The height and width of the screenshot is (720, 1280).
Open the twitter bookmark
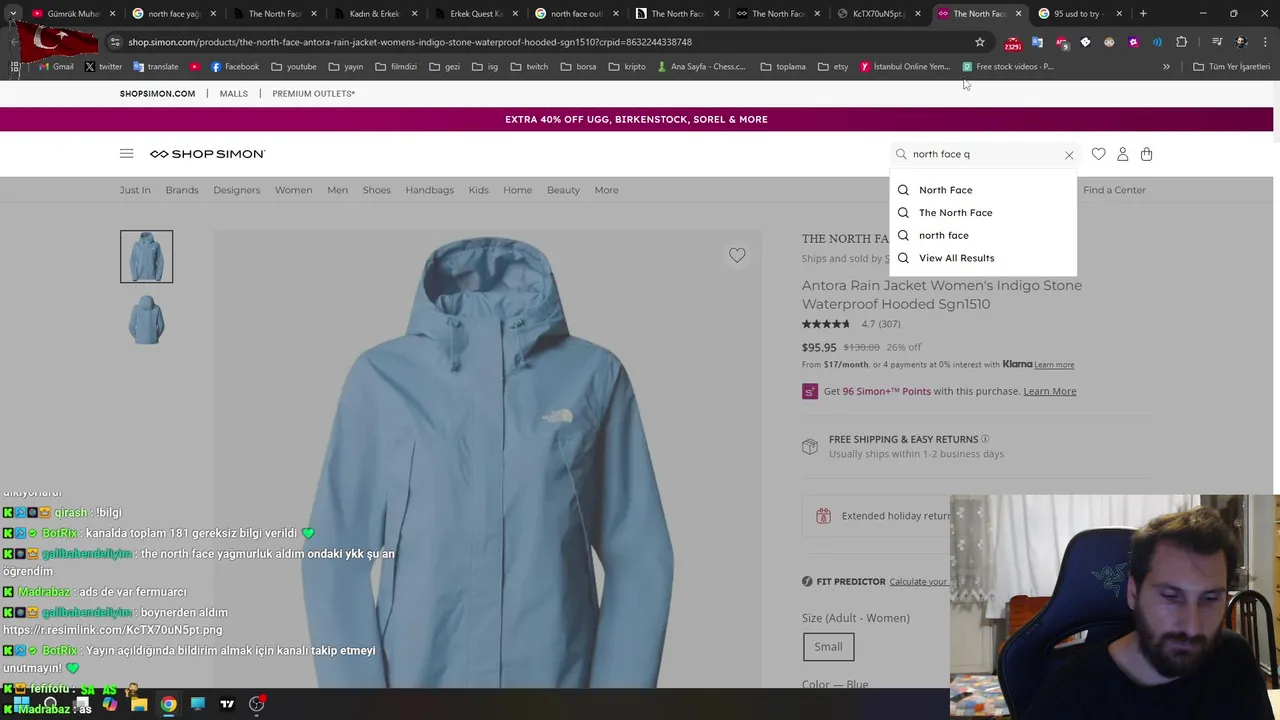[x=103, y=67]
